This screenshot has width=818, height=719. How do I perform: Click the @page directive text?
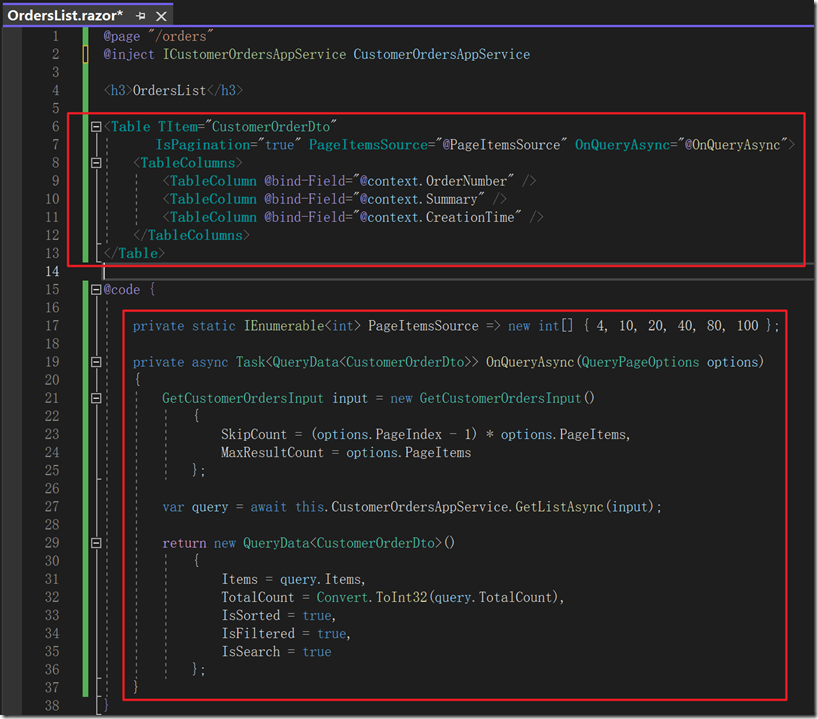pyautogui.click(x=122, y=36)
